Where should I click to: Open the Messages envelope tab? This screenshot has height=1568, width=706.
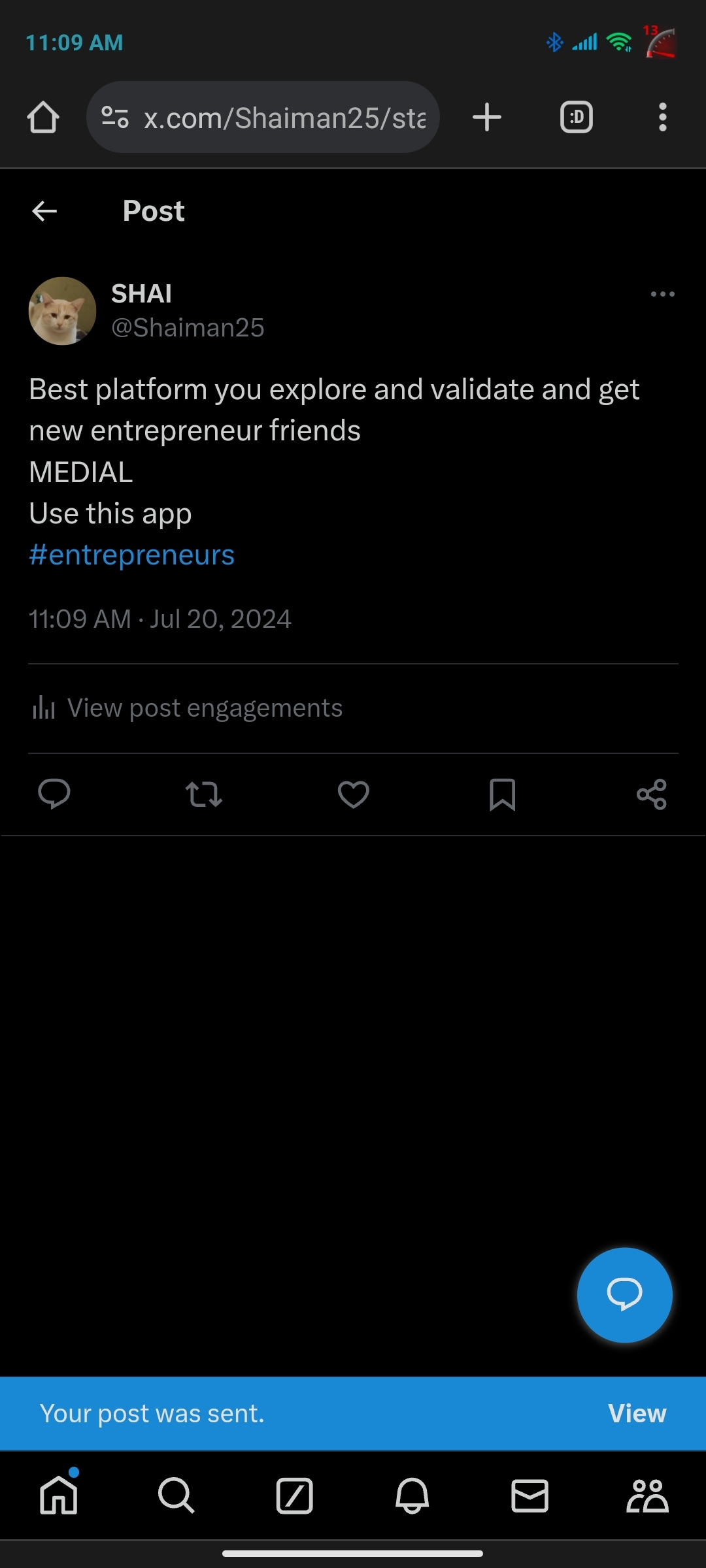[x=529, y=1495]
